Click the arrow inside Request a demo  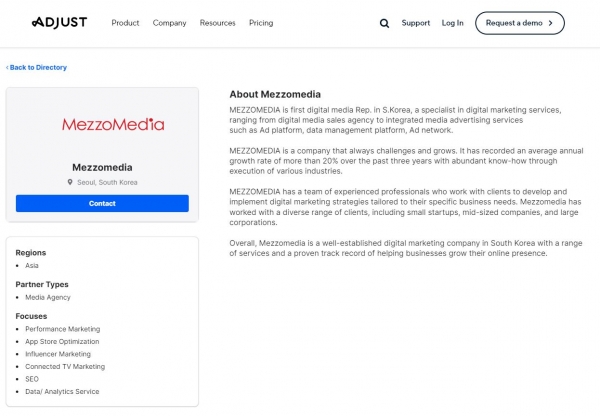point(550,23)
